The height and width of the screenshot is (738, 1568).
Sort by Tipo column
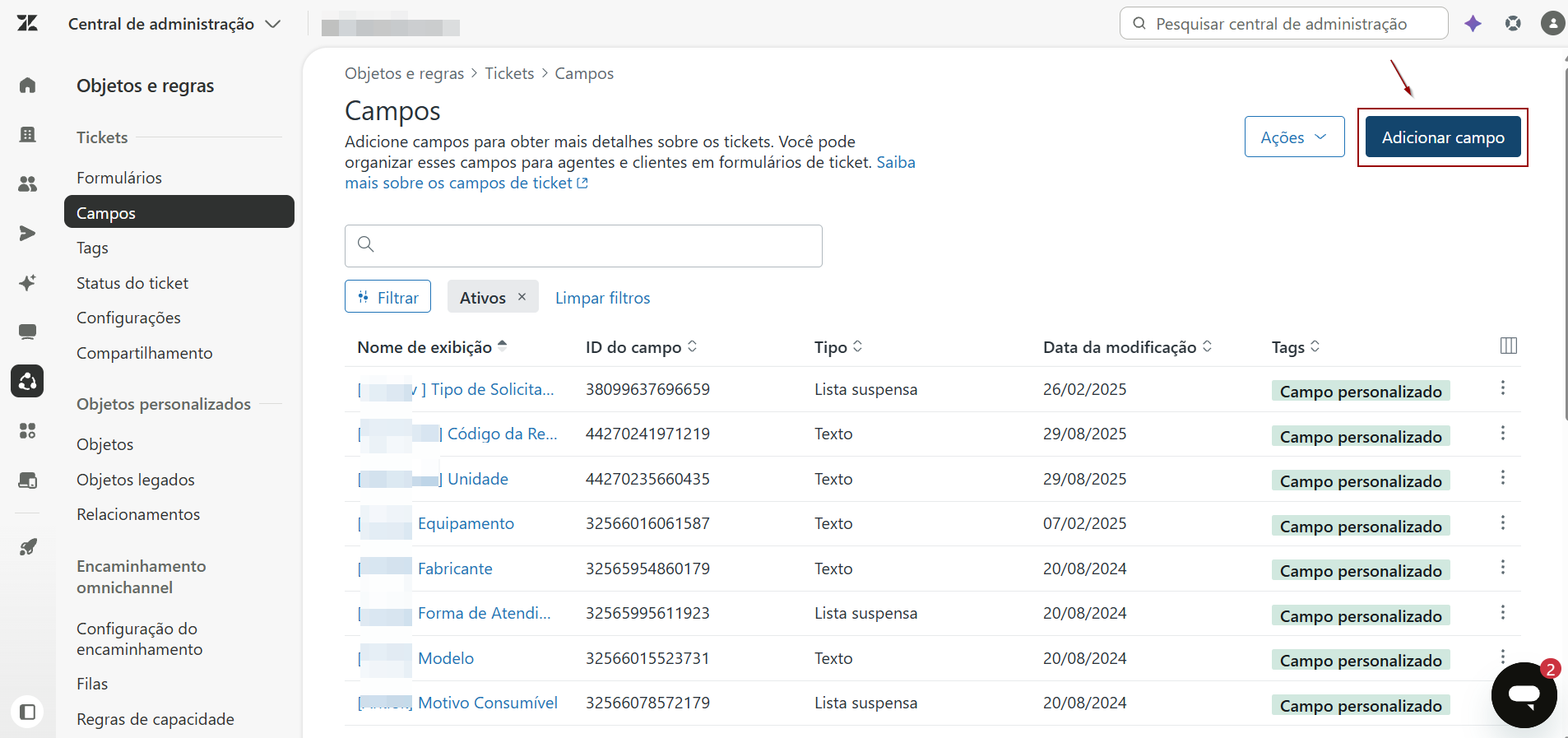click(x=838, y=347)
